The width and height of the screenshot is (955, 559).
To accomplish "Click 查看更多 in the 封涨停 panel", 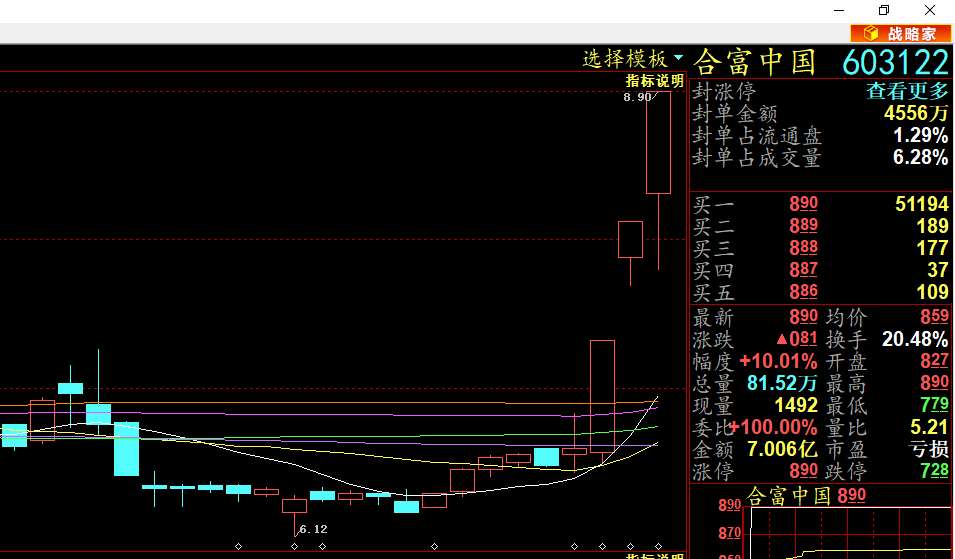I will click(907, 91).
